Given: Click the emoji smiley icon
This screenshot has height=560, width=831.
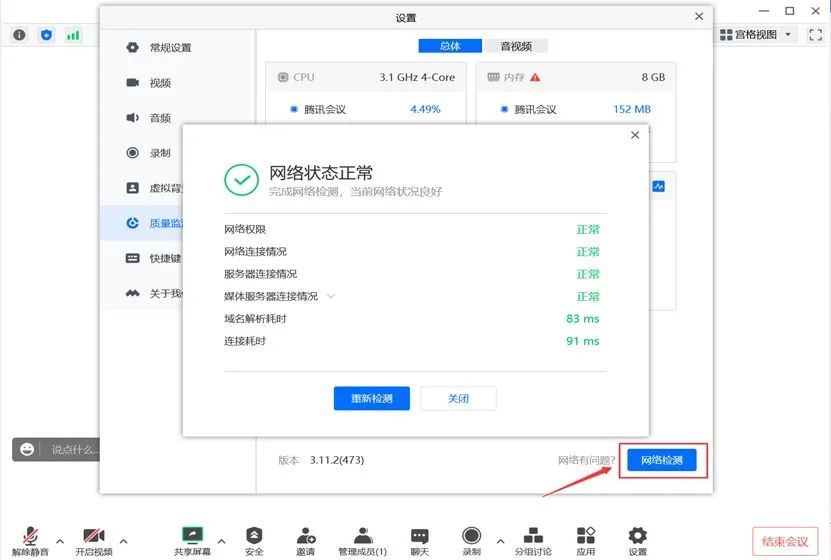Looking at the screenshot, I should (x=26, y=450).
